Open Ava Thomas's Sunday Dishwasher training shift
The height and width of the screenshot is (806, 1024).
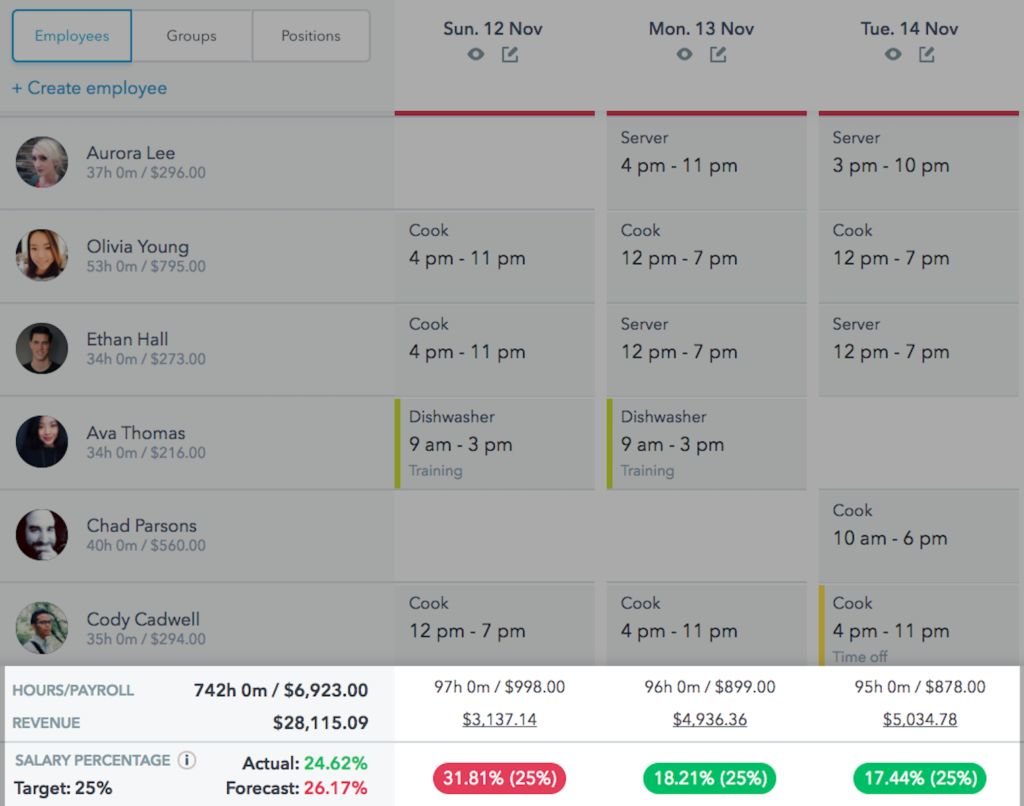[497, 443]
